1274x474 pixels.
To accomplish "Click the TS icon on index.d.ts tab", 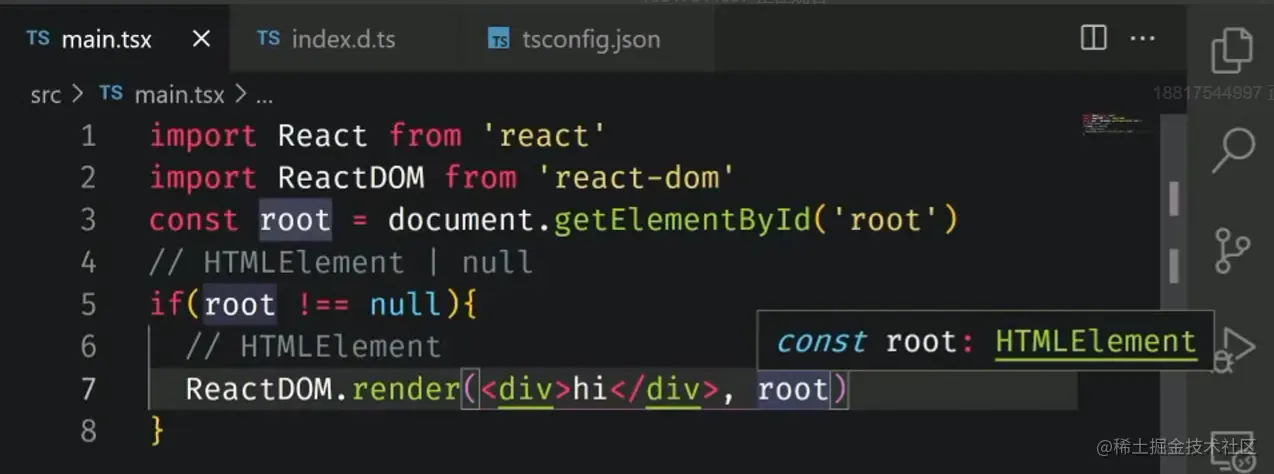I will tap(268, 38).
